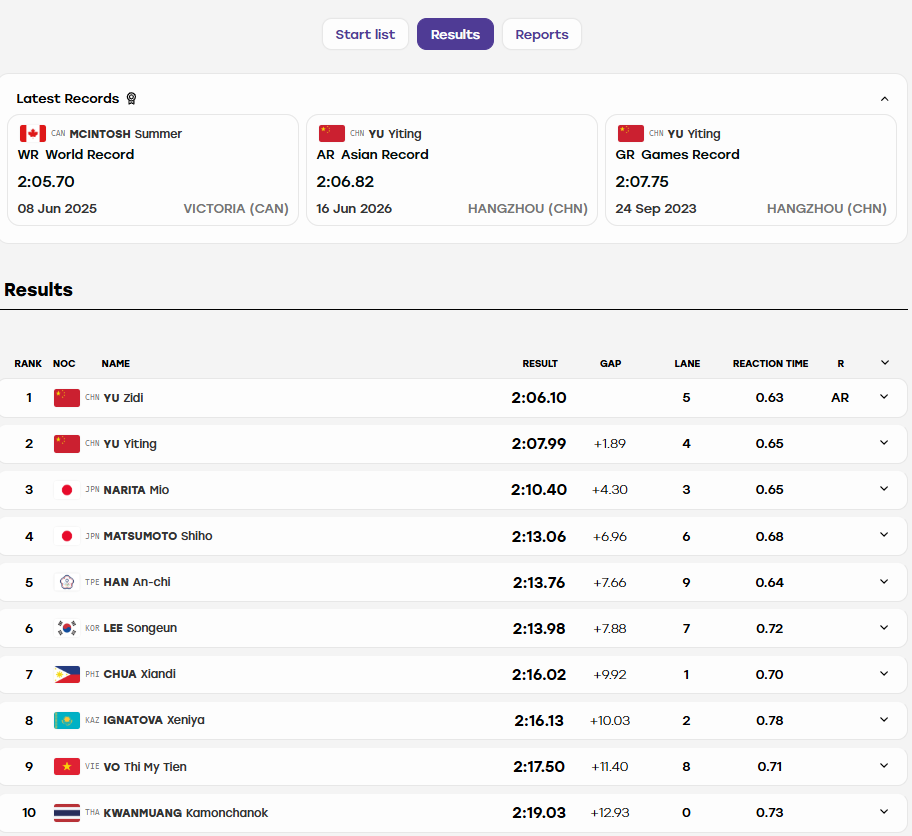Click the Canada flag on the World Record card
This screenshot has width=912, height=836.
(33, 134)
